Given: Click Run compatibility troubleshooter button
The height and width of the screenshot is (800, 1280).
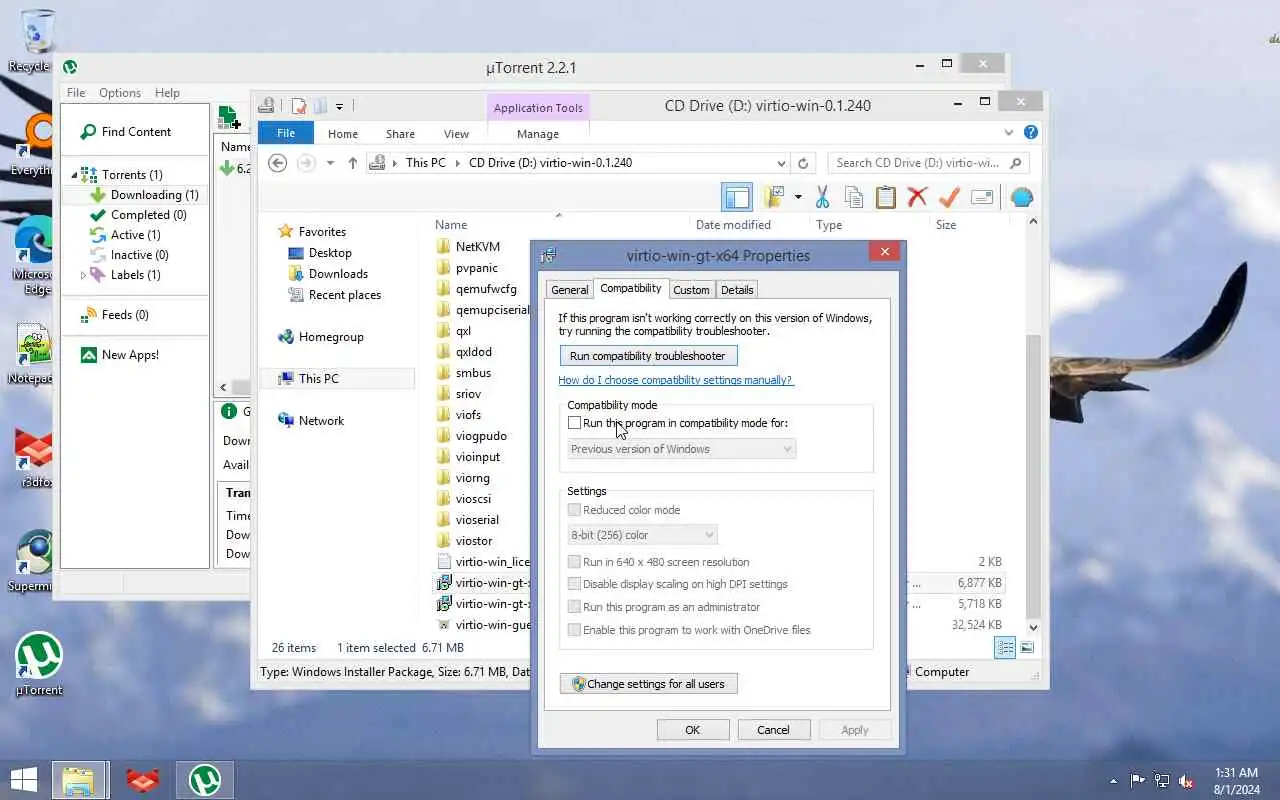Looking at the screenshot, I should tap(649, 356).
